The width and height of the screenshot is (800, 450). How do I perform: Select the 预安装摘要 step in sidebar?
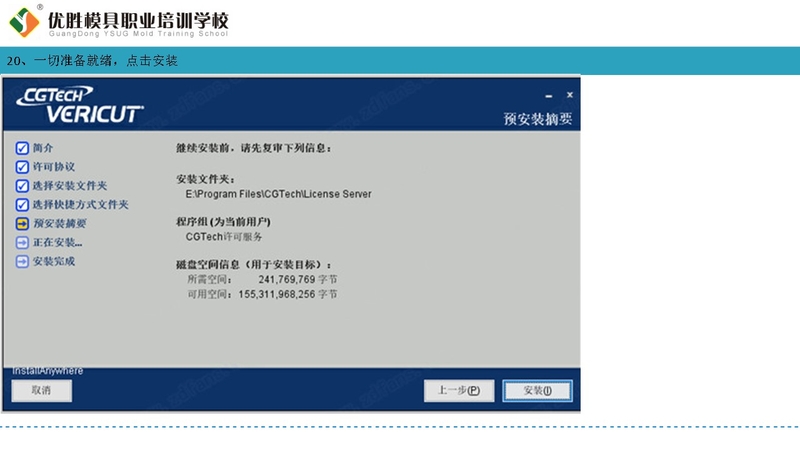click(59, 223)
